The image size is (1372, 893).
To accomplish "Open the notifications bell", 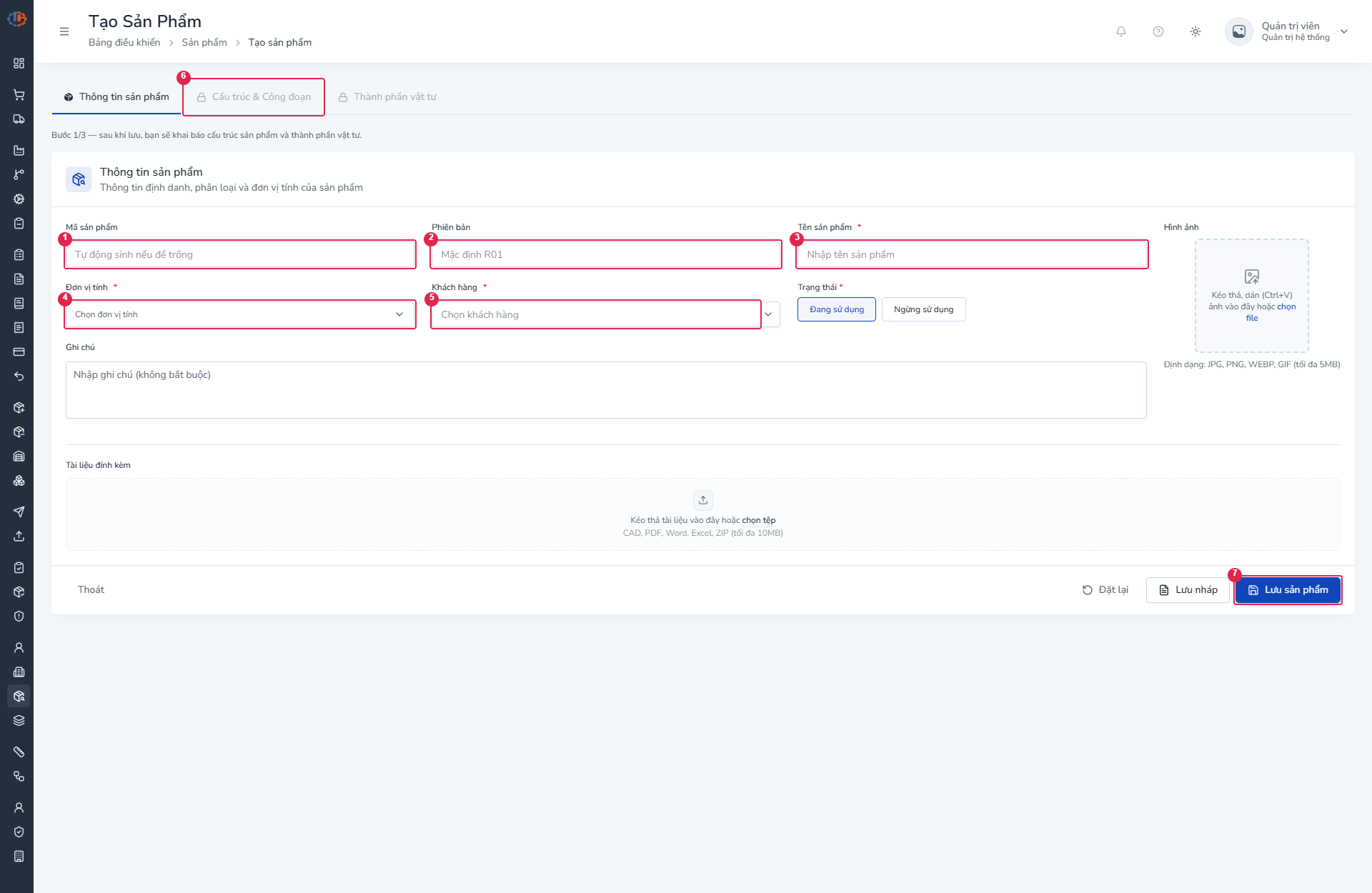I will (1121, 31).
